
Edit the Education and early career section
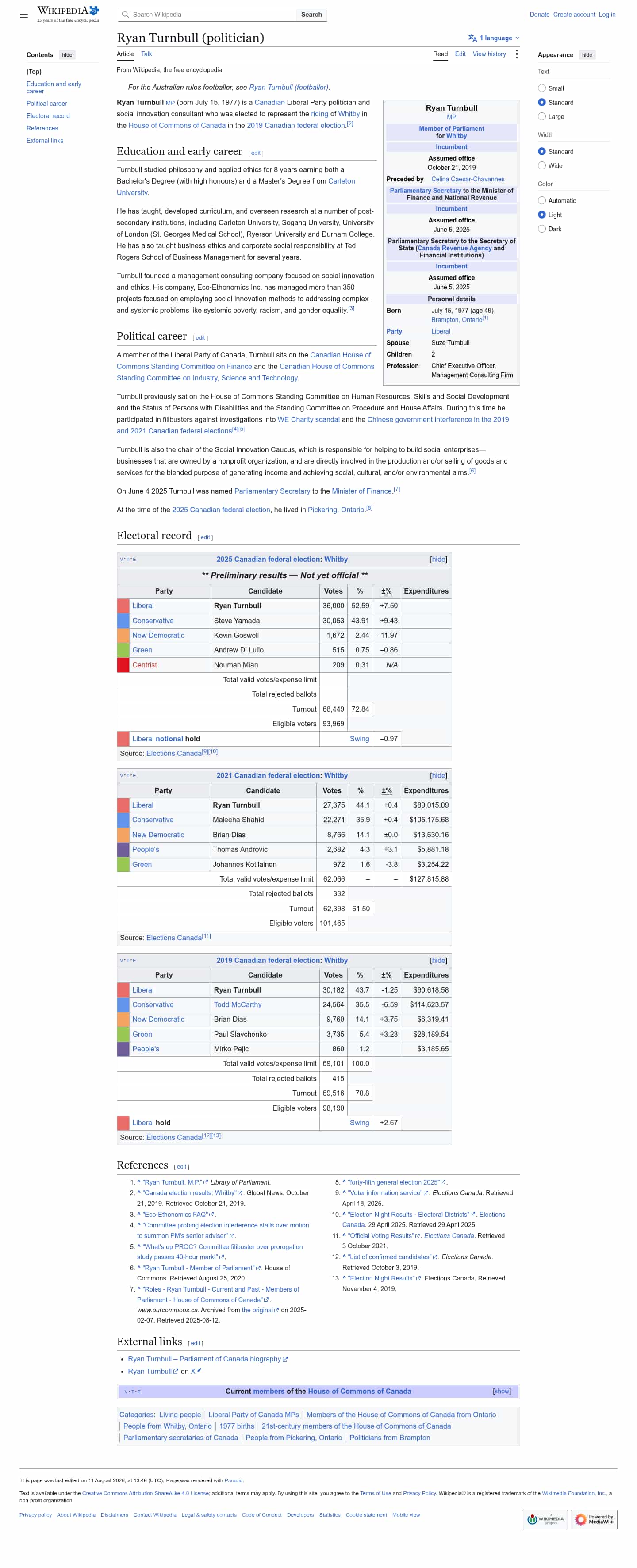click(256, 153)
